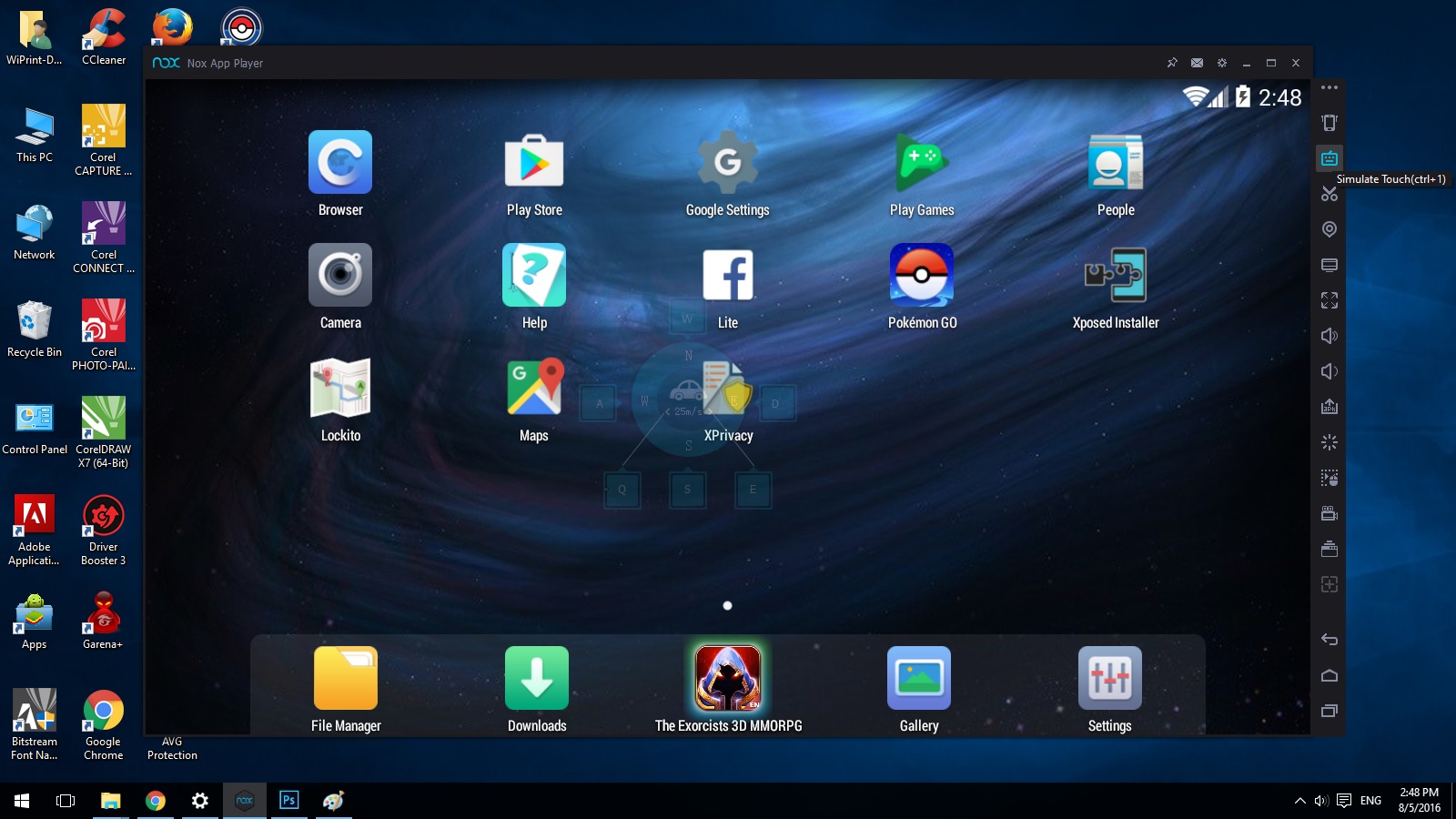Screen dimensions: 1456x819
Task: Launch the Play Games app
Action: (922, 162)
